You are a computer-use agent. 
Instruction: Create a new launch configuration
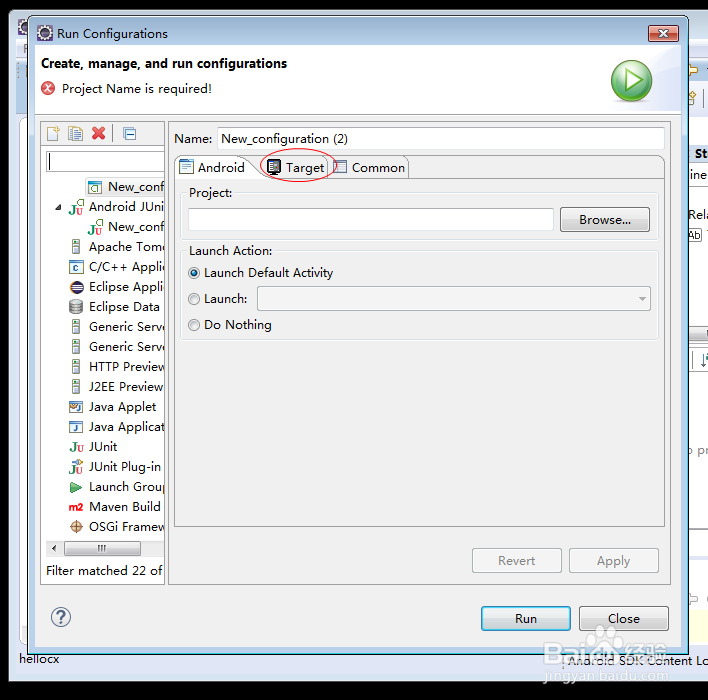coord(53,134)
